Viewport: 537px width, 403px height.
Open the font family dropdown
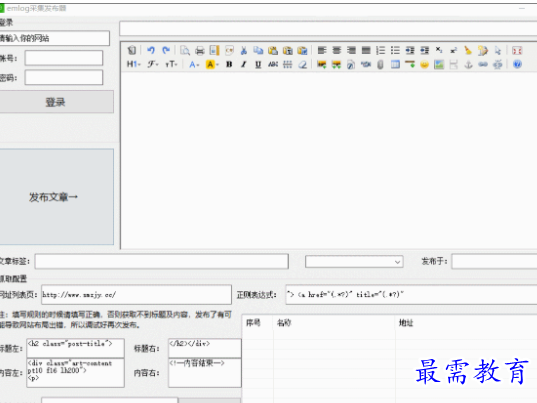click(x=152, y=64)
